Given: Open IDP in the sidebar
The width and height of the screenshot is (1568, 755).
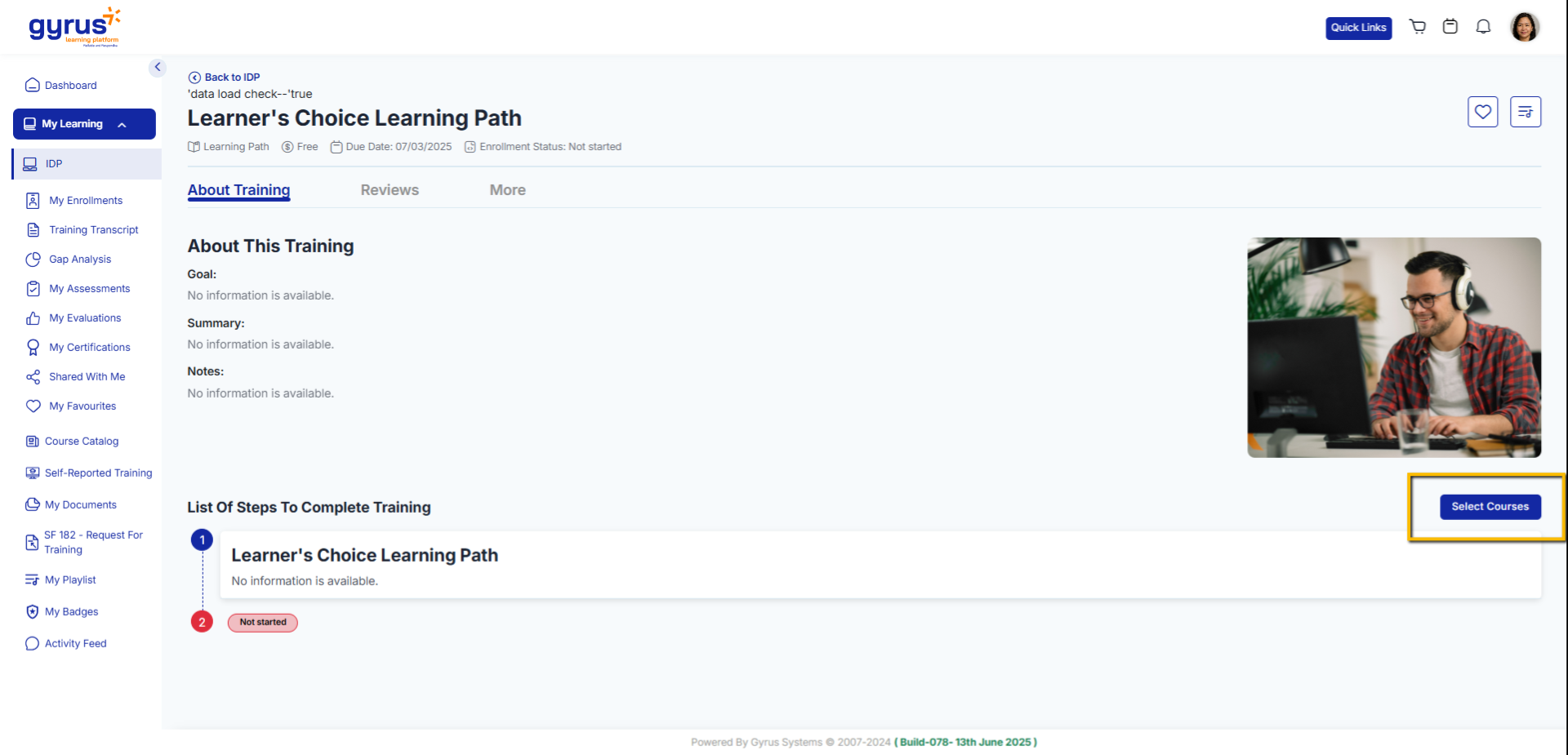Looking at the screenshot, I should [87, 164].
